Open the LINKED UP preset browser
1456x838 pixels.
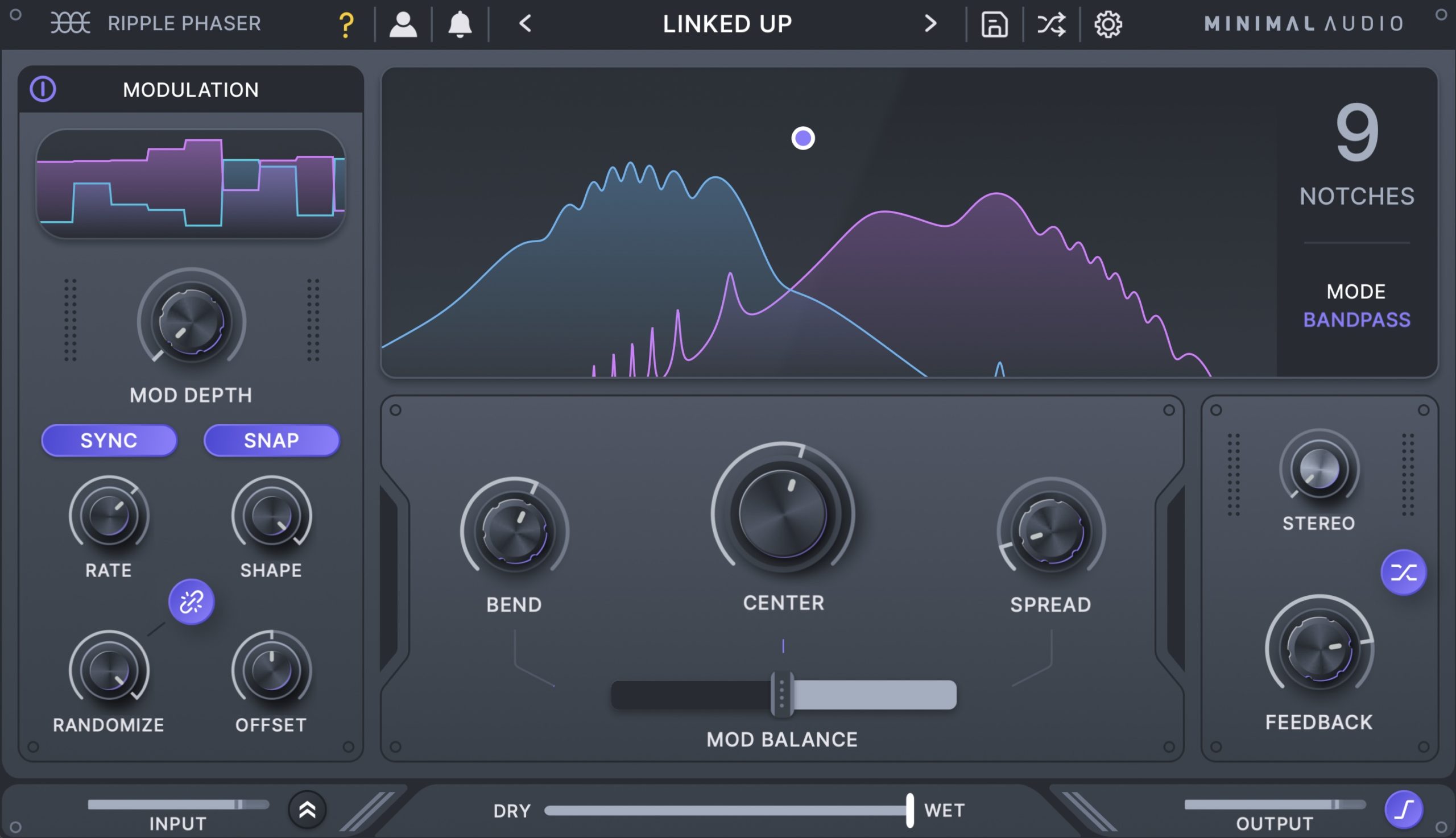[727, 23]
